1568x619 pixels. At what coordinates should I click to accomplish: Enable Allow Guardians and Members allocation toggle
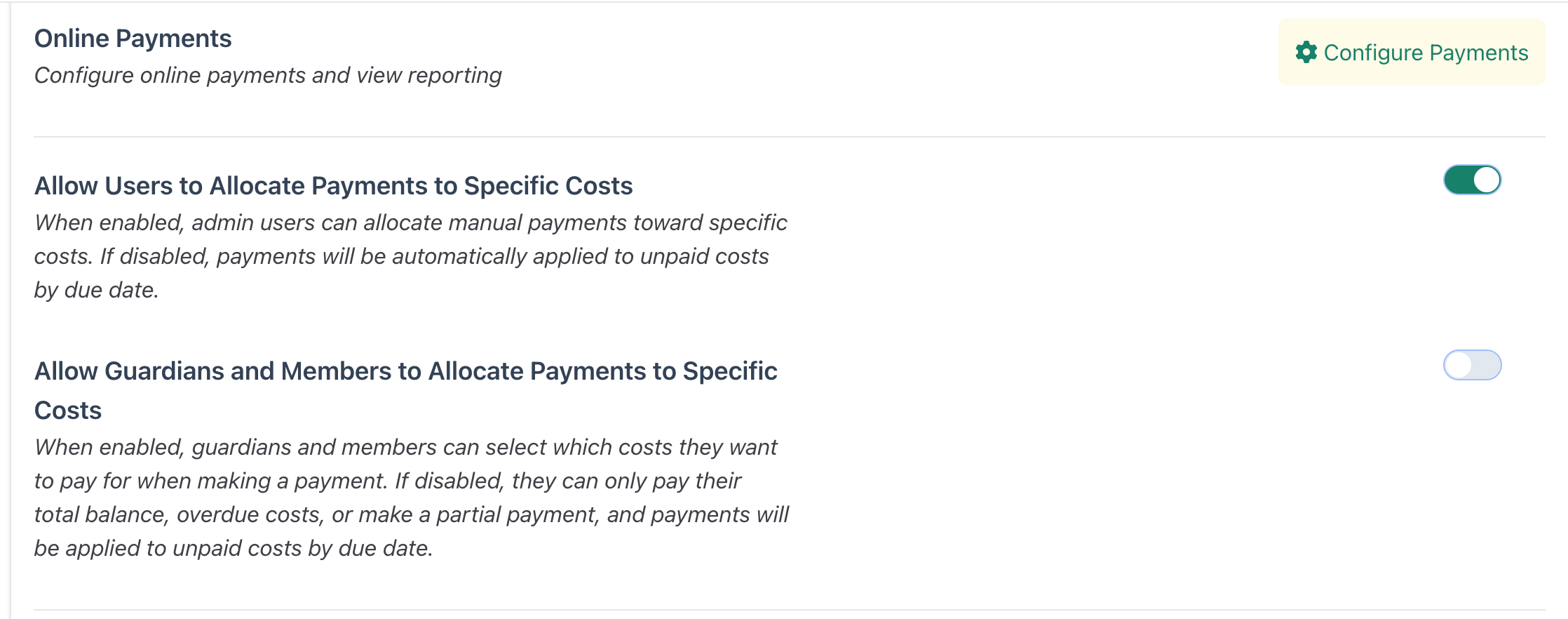point(1472,365)
